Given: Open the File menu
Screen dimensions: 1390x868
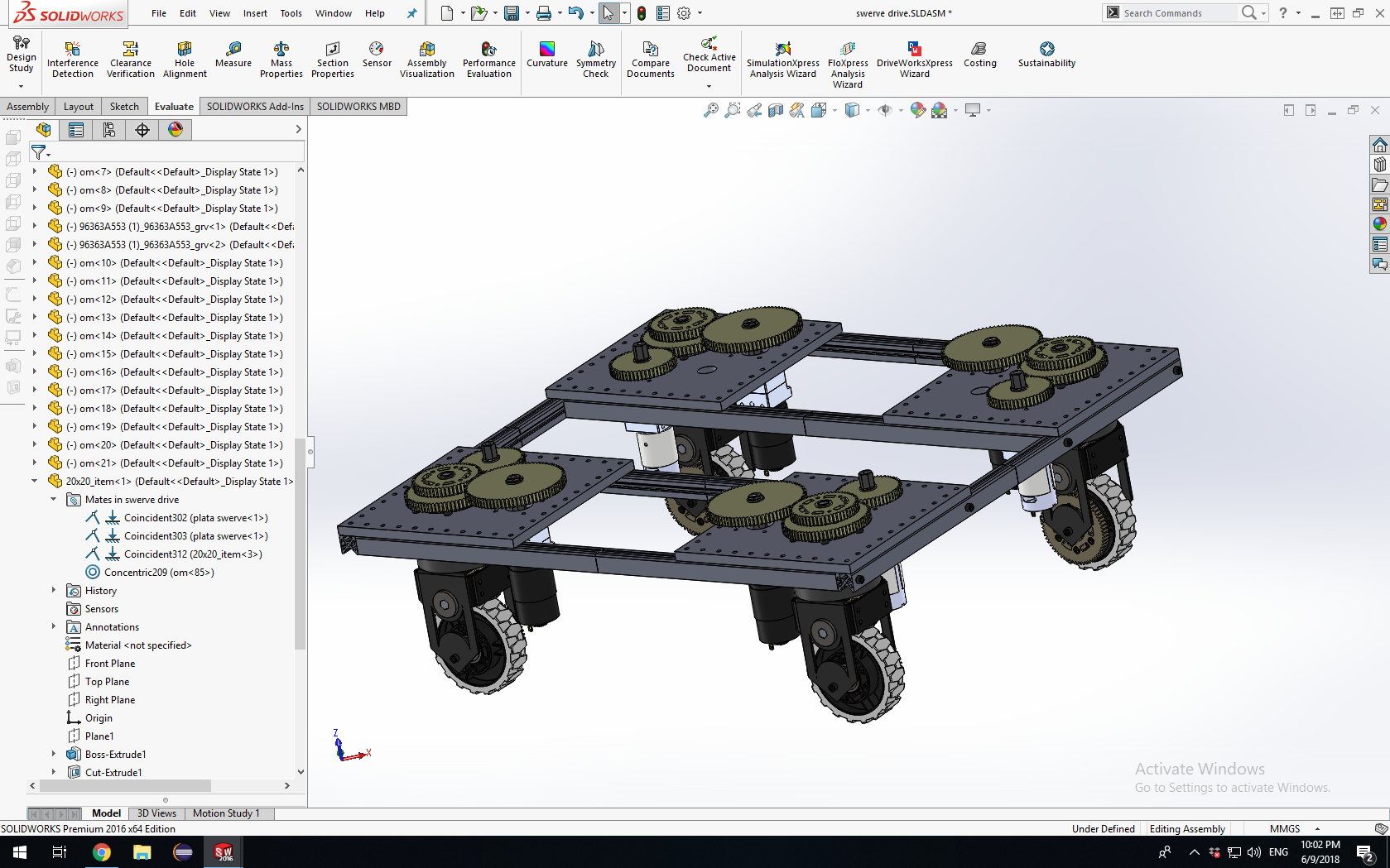Looking at the screenshot, I should (x=159, y=13).
